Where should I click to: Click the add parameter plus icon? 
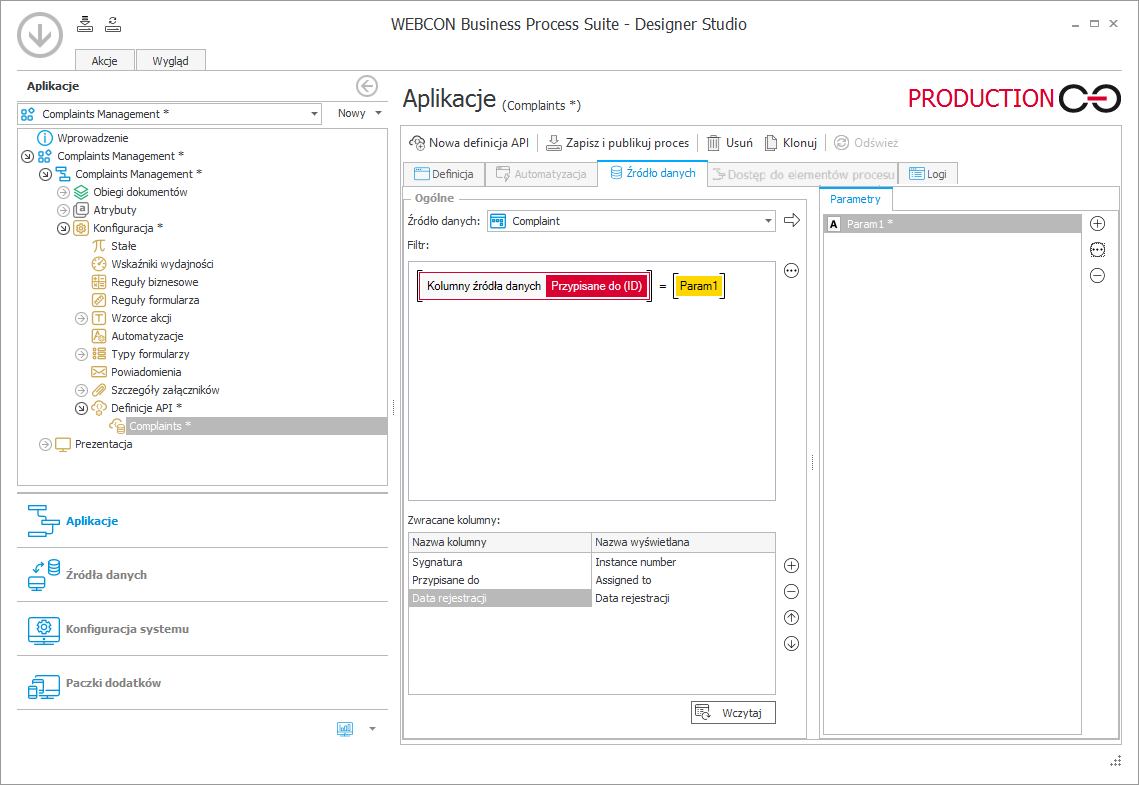click(1097, 224)
